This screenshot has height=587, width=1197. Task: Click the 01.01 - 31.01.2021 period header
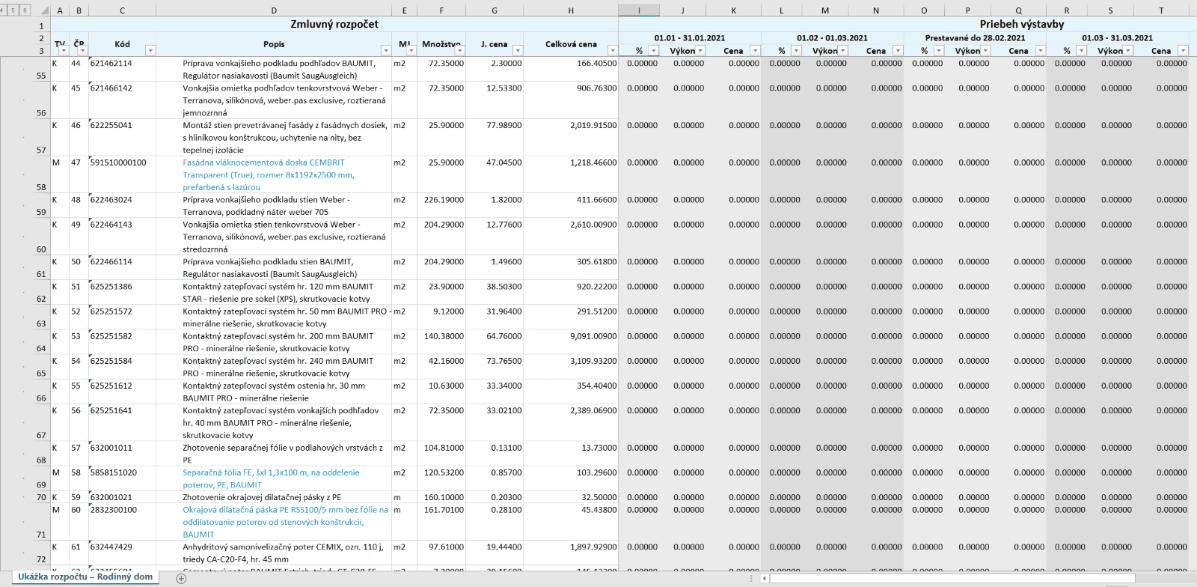[689, 37]
